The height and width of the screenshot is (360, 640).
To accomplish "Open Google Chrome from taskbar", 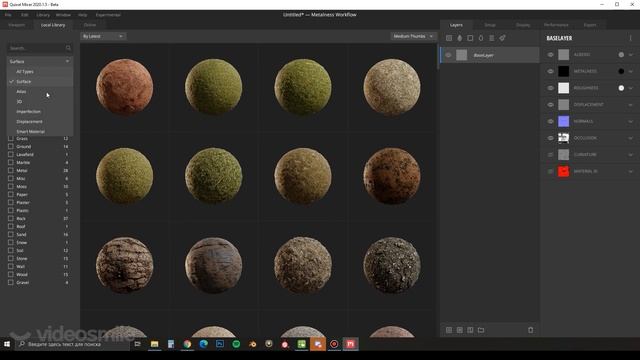I will (x=187, y=344).
